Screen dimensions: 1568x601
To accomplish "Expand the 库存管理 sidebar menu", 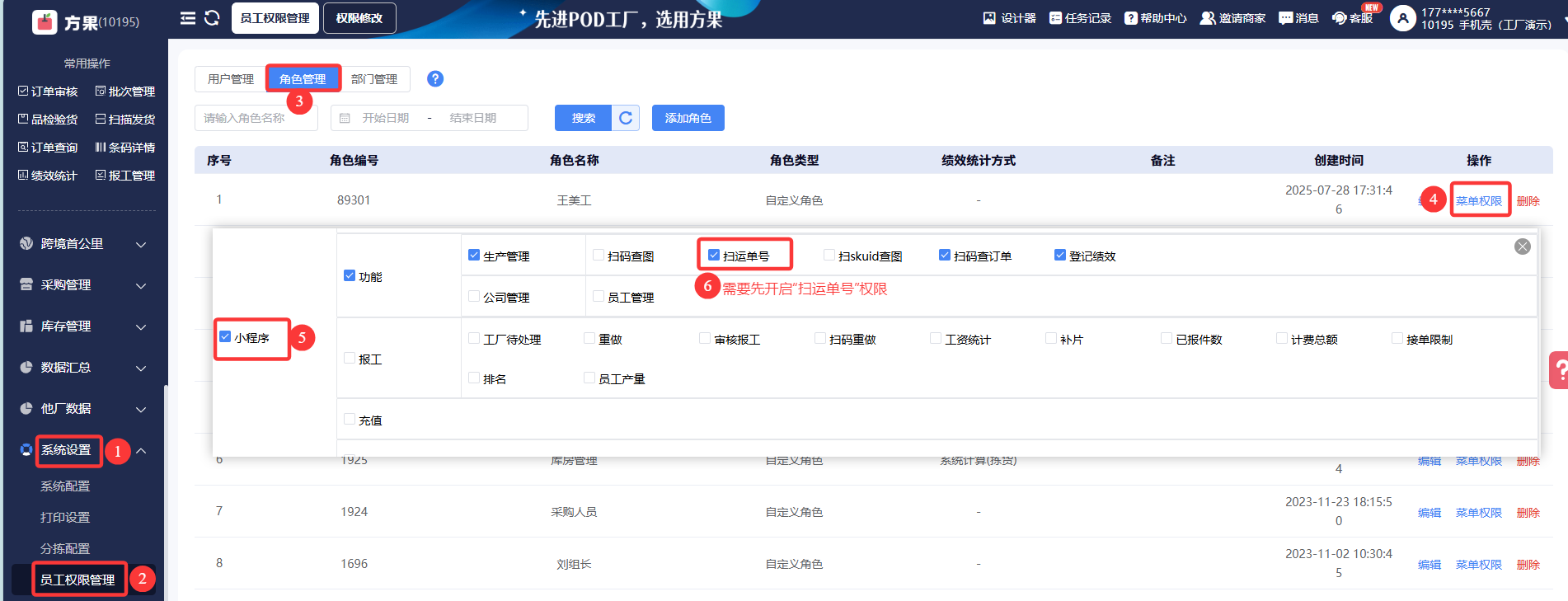I will (82, 326).
